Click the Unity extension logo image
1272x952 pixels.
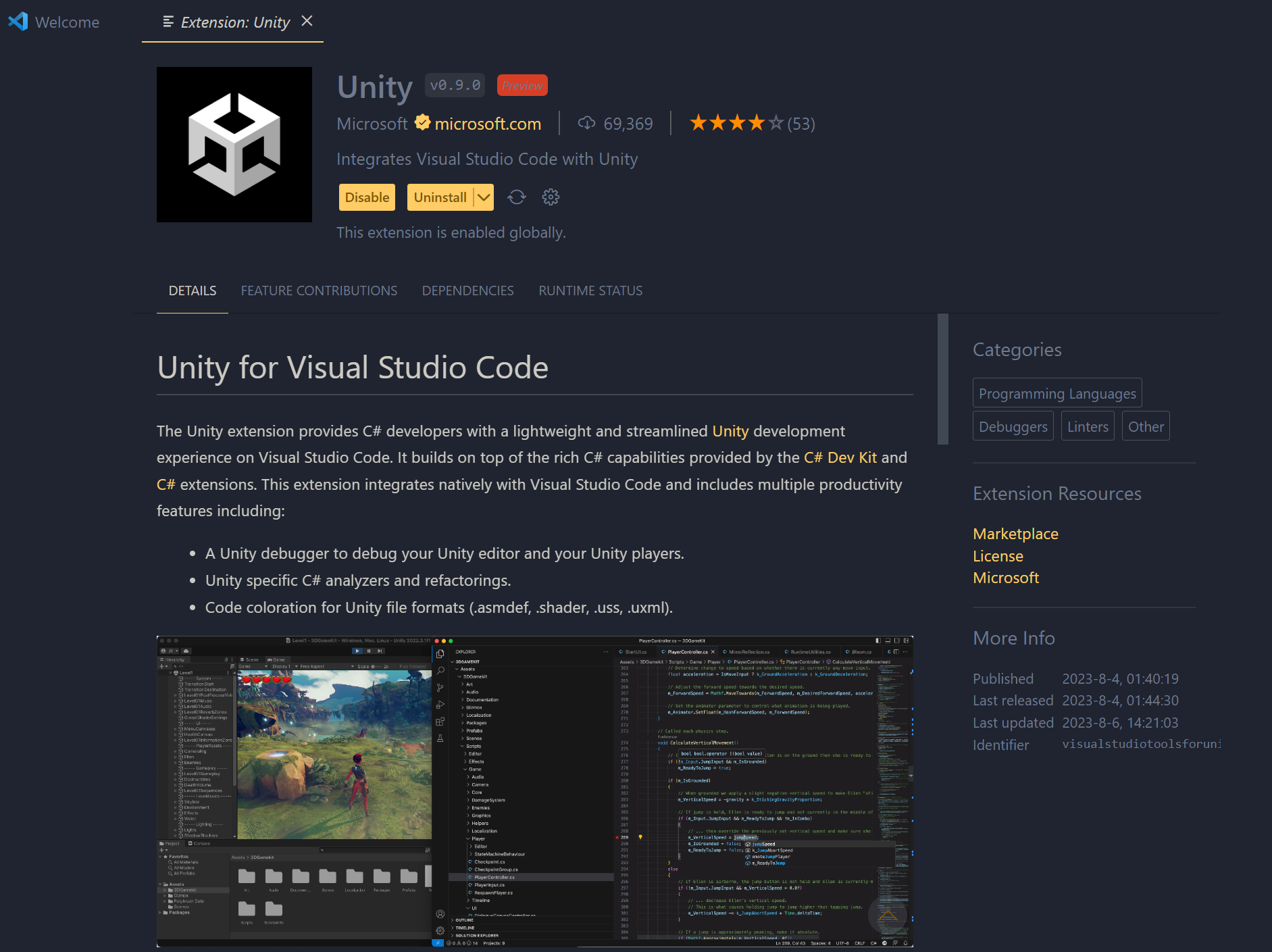[x=234, y=145]
